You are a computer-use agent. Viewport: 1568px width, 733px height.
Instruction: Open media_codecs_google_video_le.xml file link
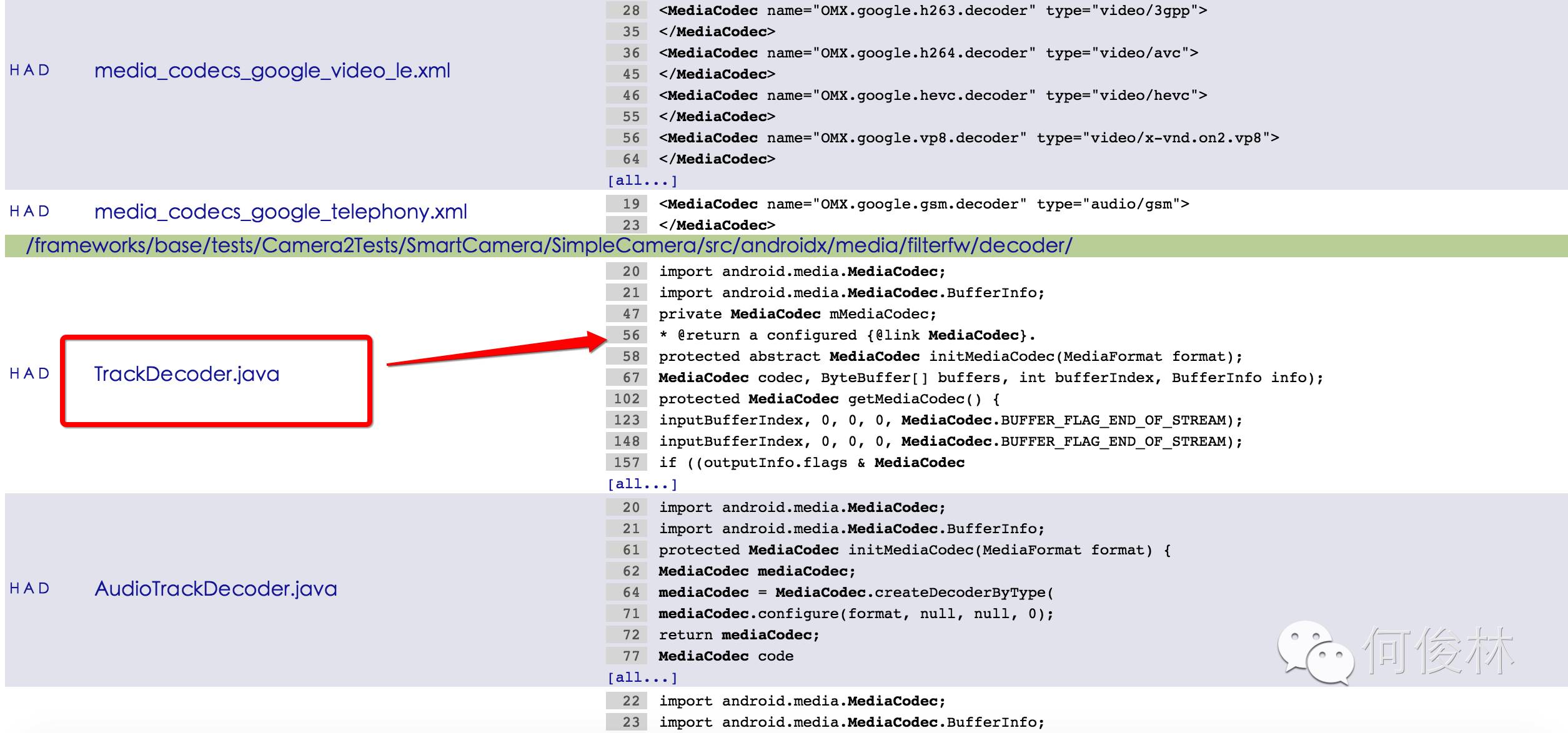point(272,71)
